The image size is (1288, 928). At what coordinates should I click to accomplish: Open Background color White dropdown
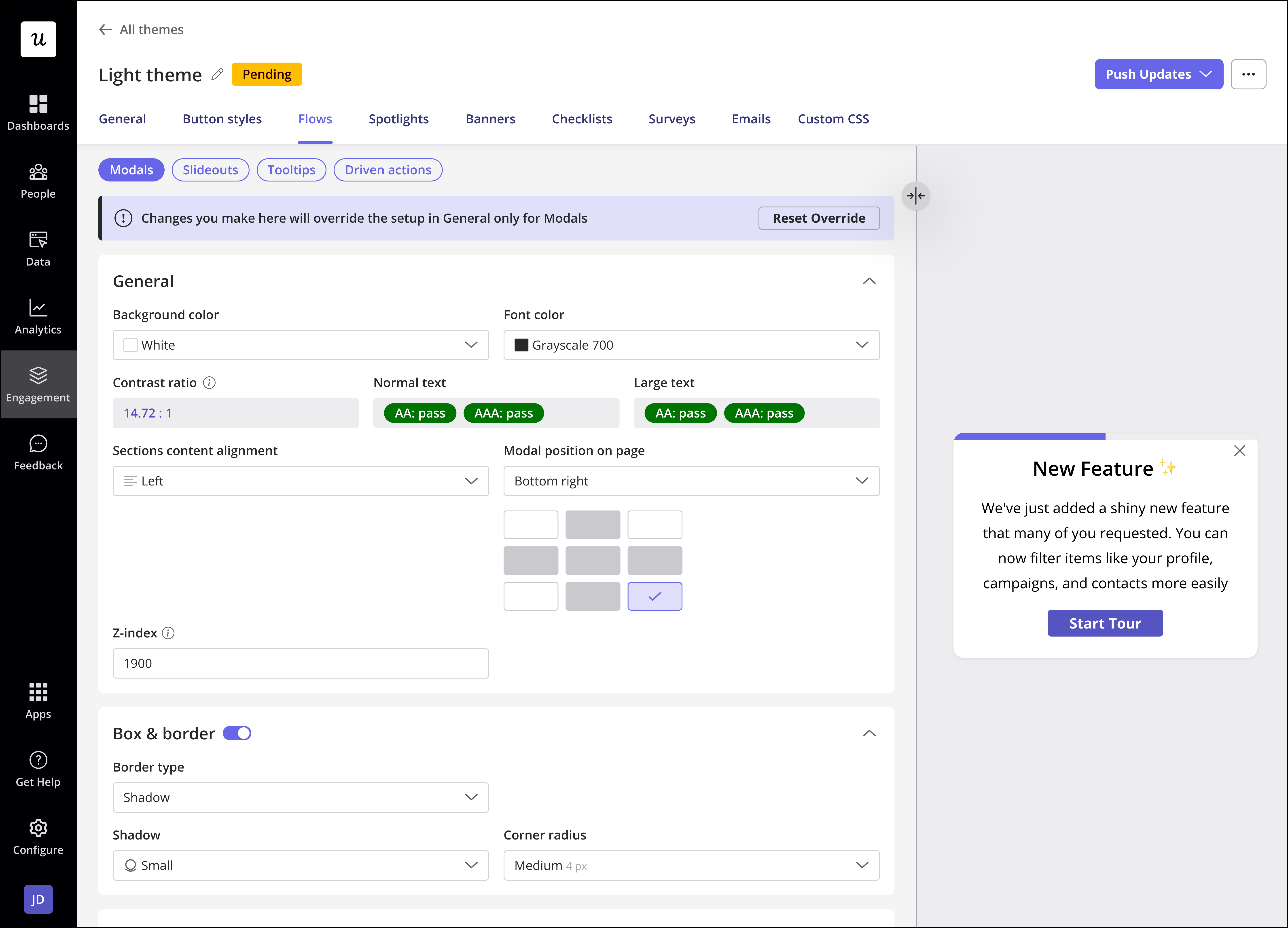[x=301, y=345]
